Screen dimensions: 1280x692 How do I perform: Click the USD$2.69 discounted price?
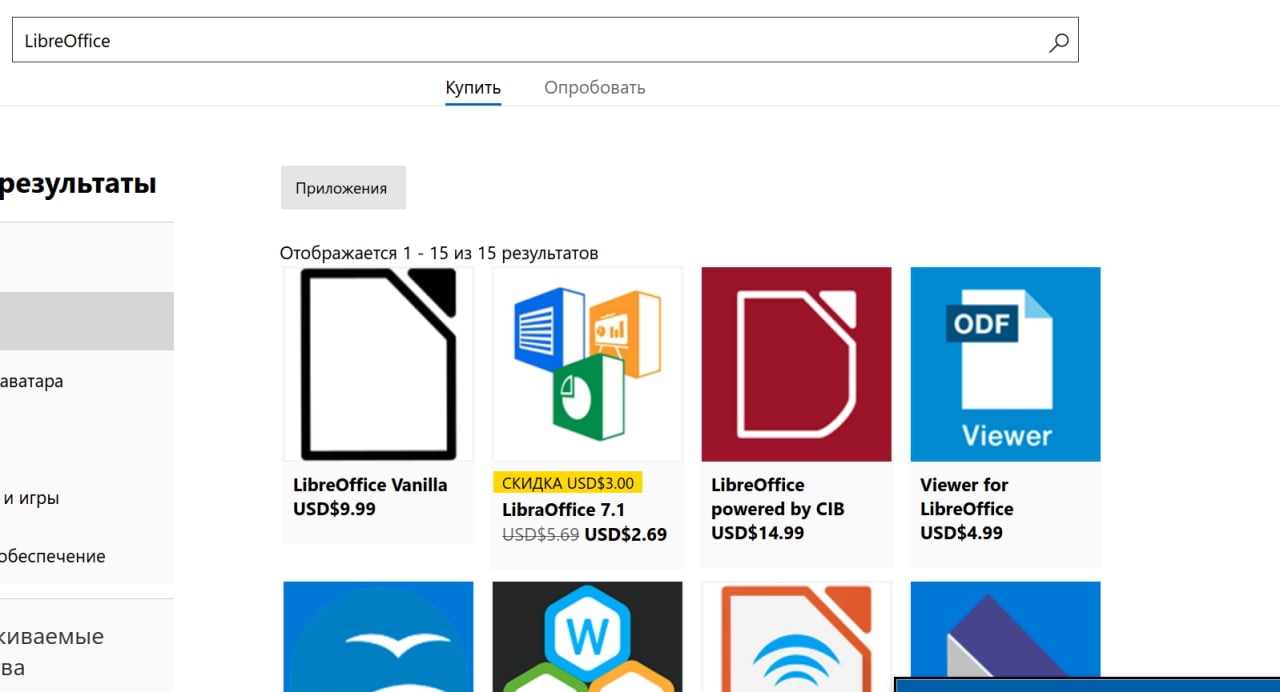(626, 534)
